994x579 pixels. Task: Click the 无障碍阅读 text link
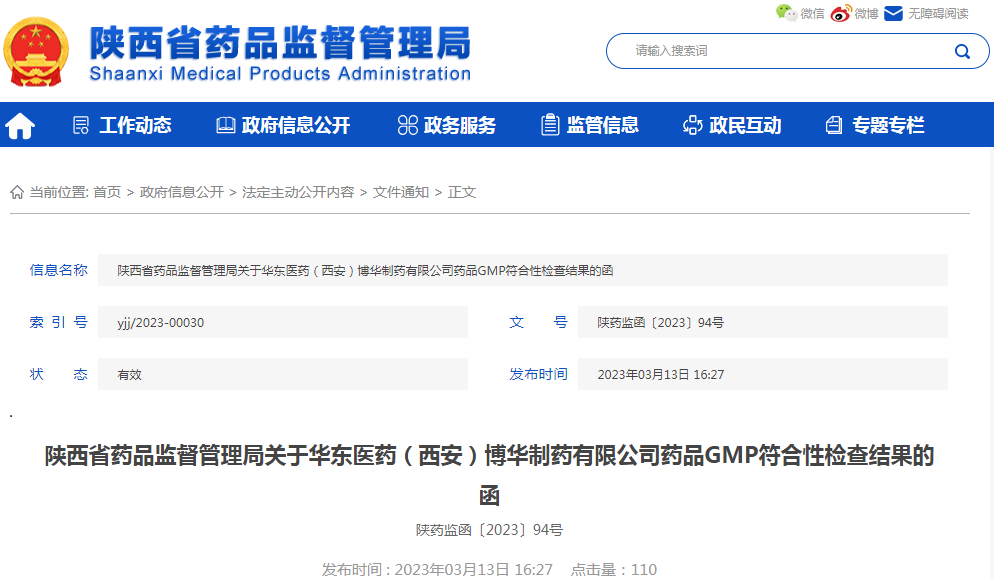938,13
